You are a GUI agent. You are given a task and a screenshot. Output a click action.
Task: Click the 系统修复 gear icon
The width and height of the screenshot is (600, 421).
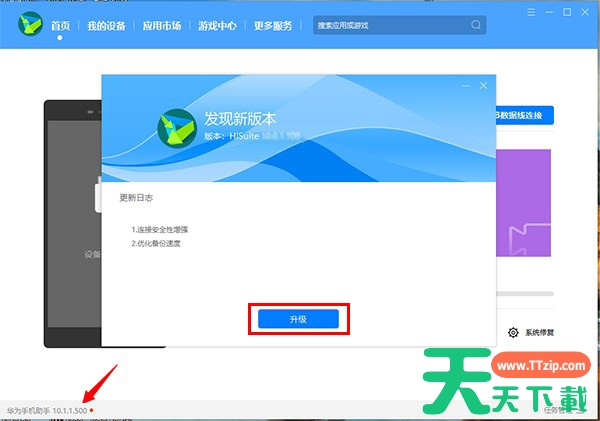(x=513, y=333)
